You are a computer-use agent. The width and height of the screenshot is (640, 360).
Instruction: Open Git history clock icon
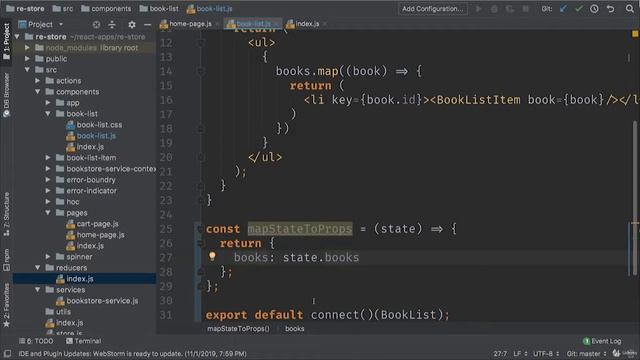coord(594,9)
